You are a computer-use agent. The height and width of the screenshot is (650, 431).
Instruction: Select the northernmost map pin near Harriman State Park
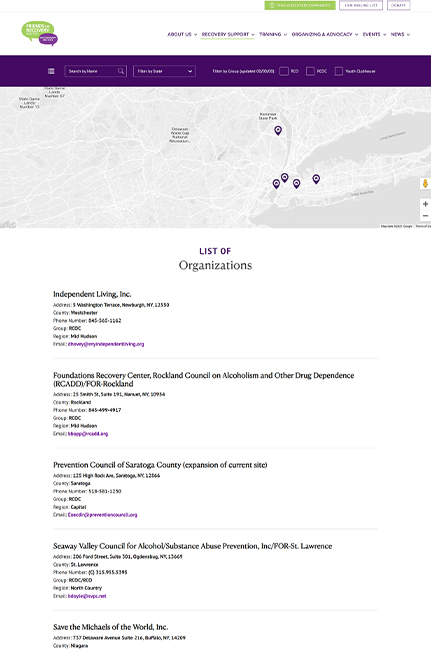click(278, 130)
